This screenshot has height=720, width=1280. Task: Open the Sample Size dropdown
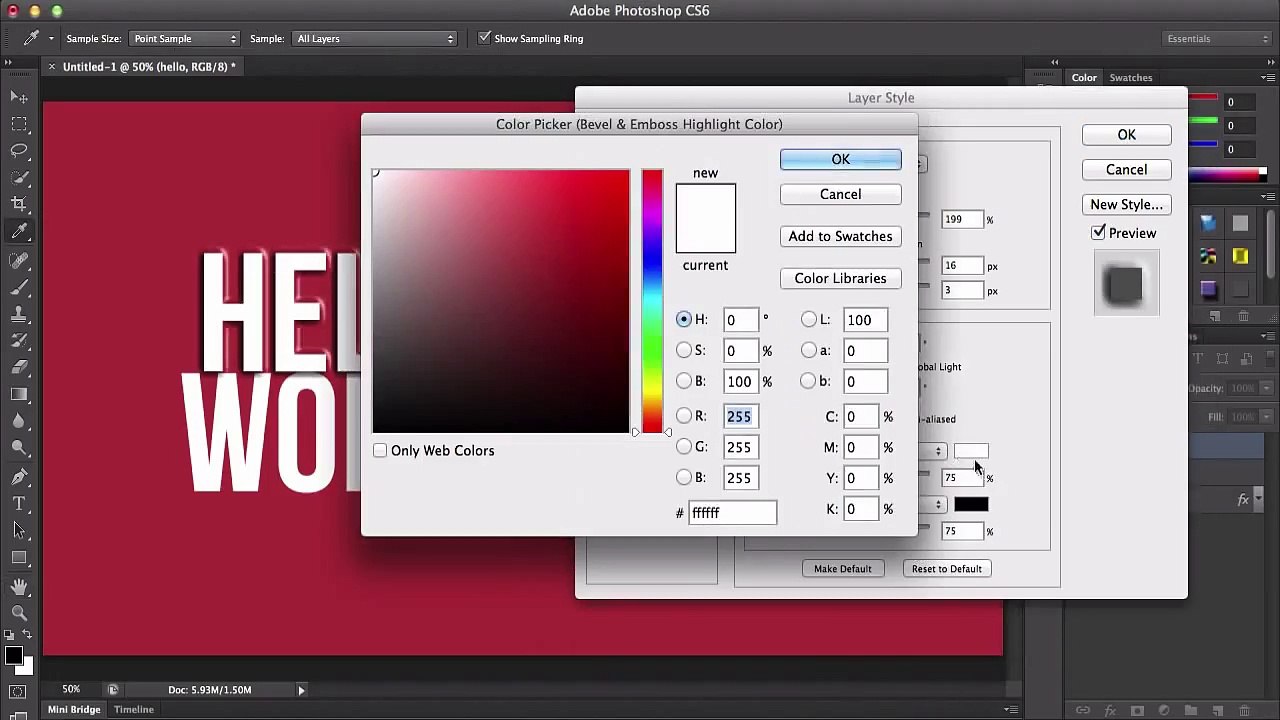pos(185,38)
